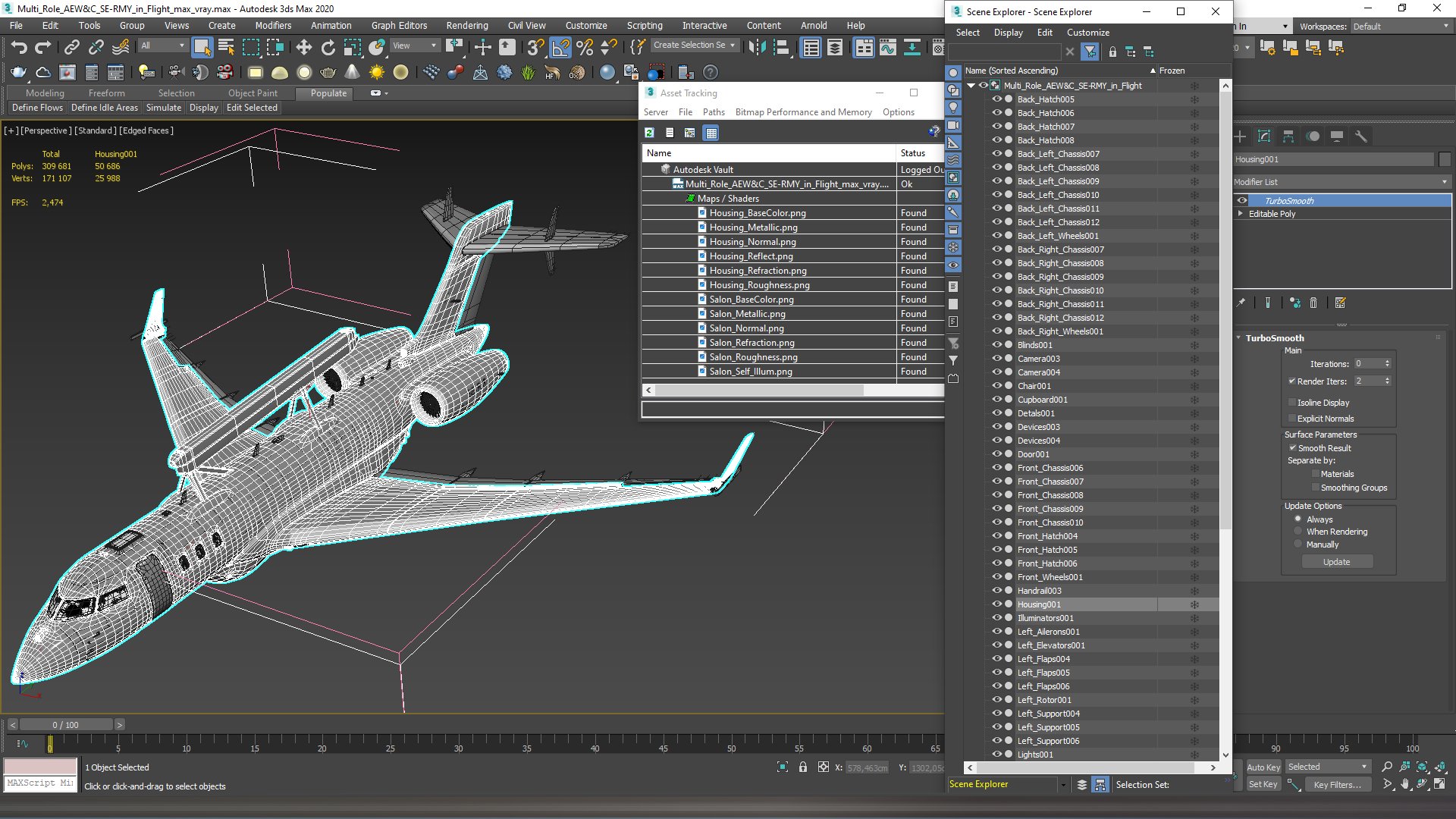This screenshot has height=819, width=1456.
Task: Activate Unlink Selection tool
Action: 96,47
